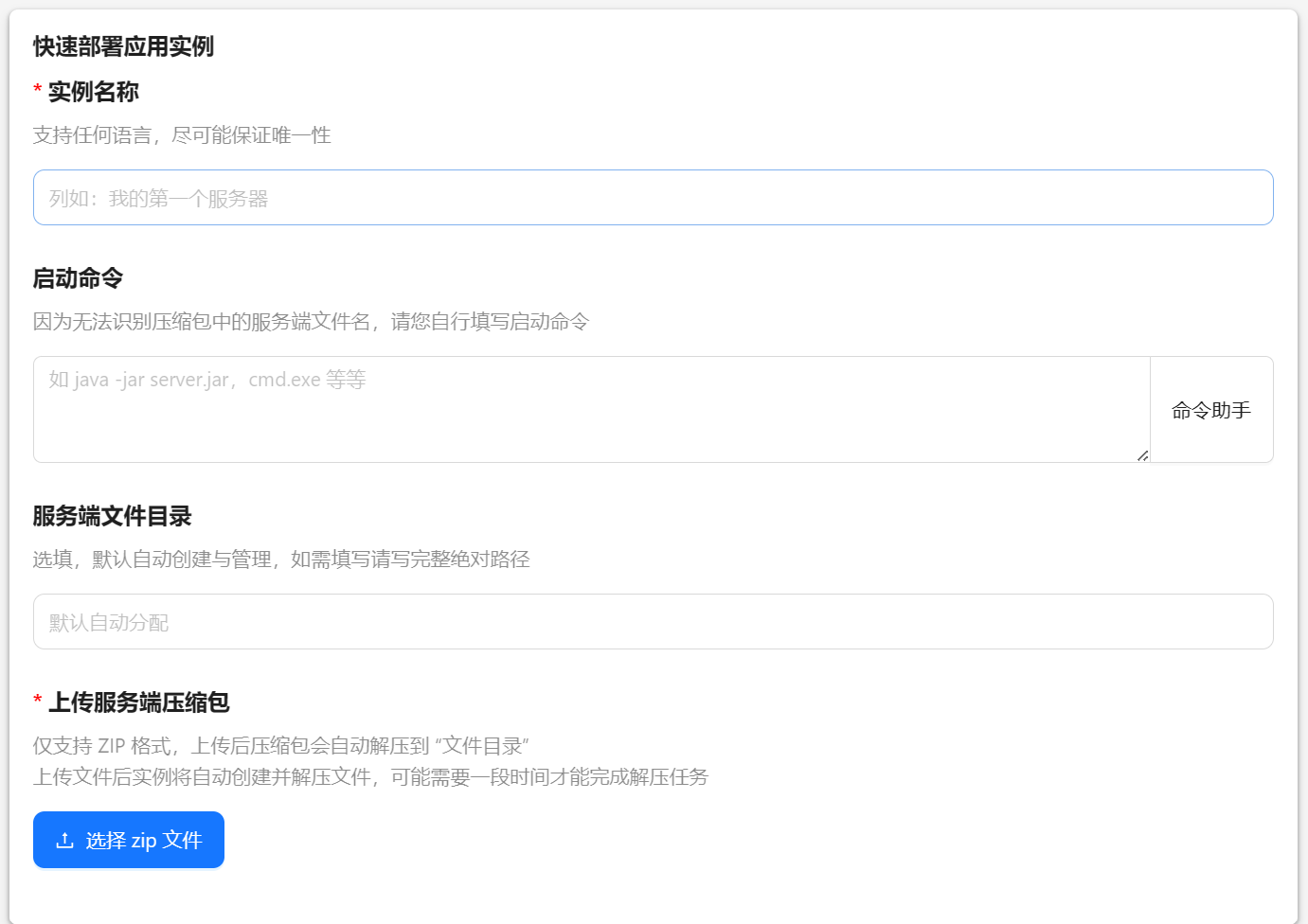Click the notice 上传文件后实例将自动创建并解压文件
The width and height of the screenshot is (1308, 924).
[370, 777]
